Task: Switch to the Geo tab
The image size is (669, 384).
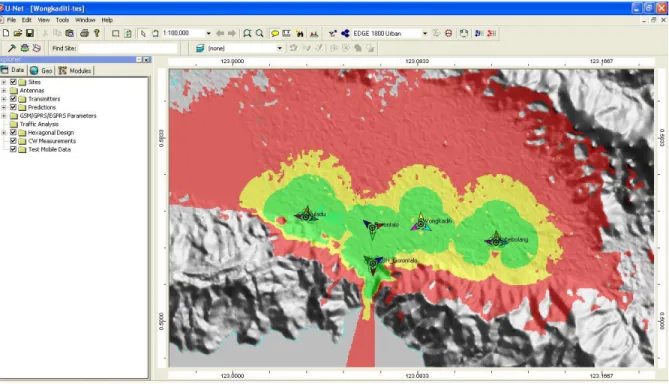Action: 41,70
